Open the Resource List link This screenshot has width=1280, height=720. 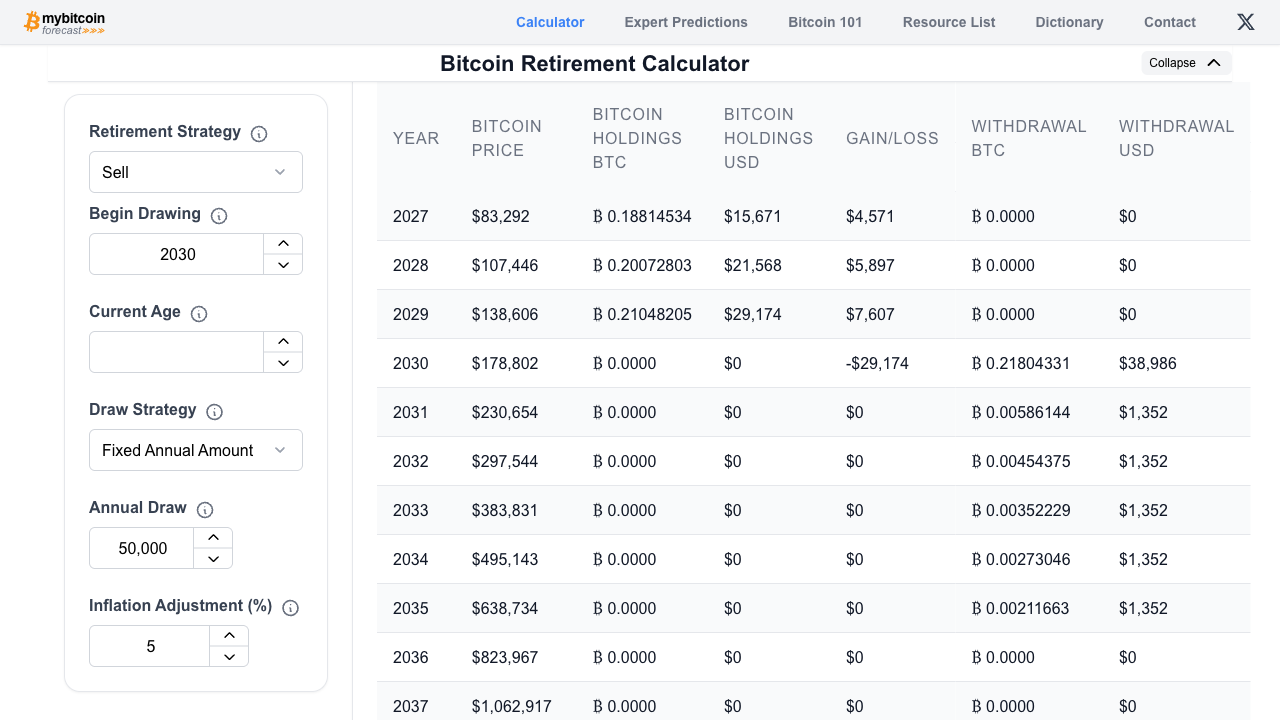[x=948, y=22]
